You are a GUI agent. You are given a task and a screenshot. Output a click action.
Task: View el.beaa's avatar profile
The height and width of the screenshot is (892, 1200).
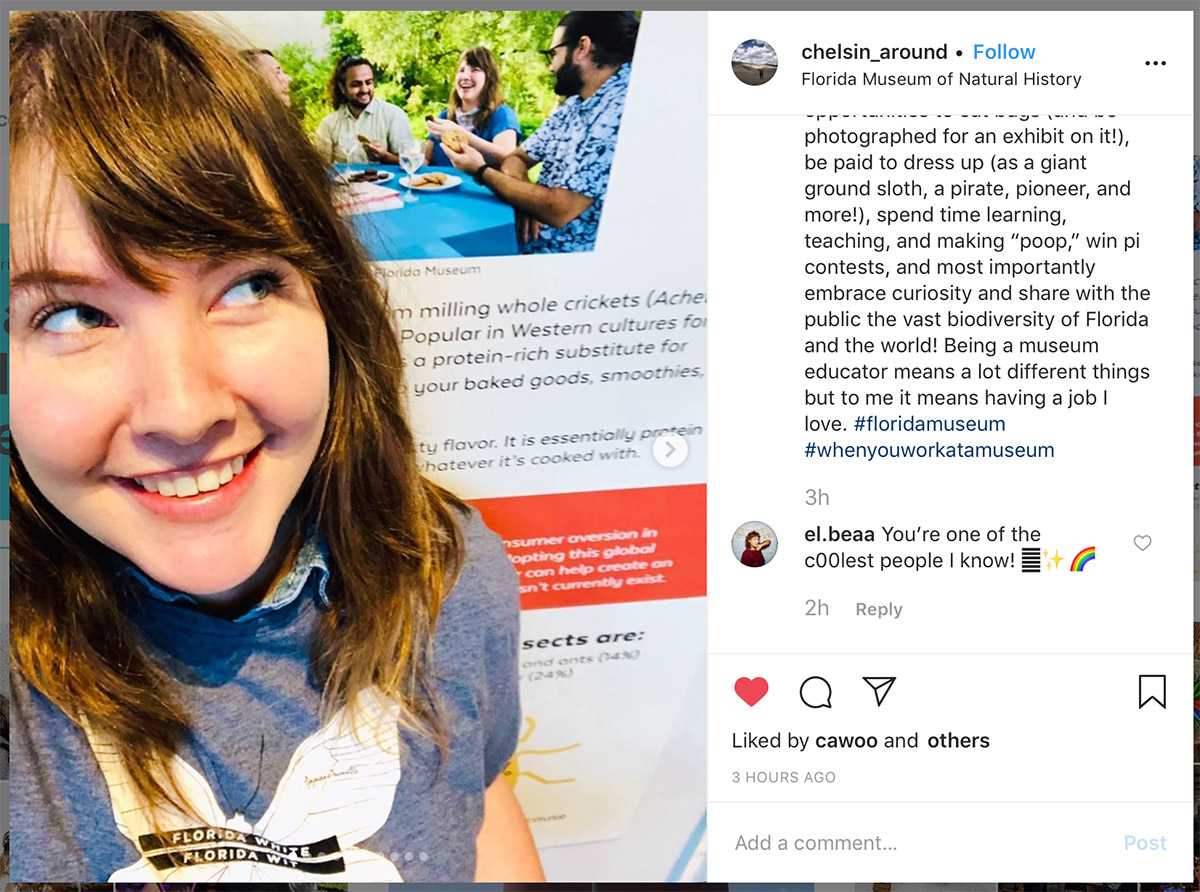tap(755, 544)
